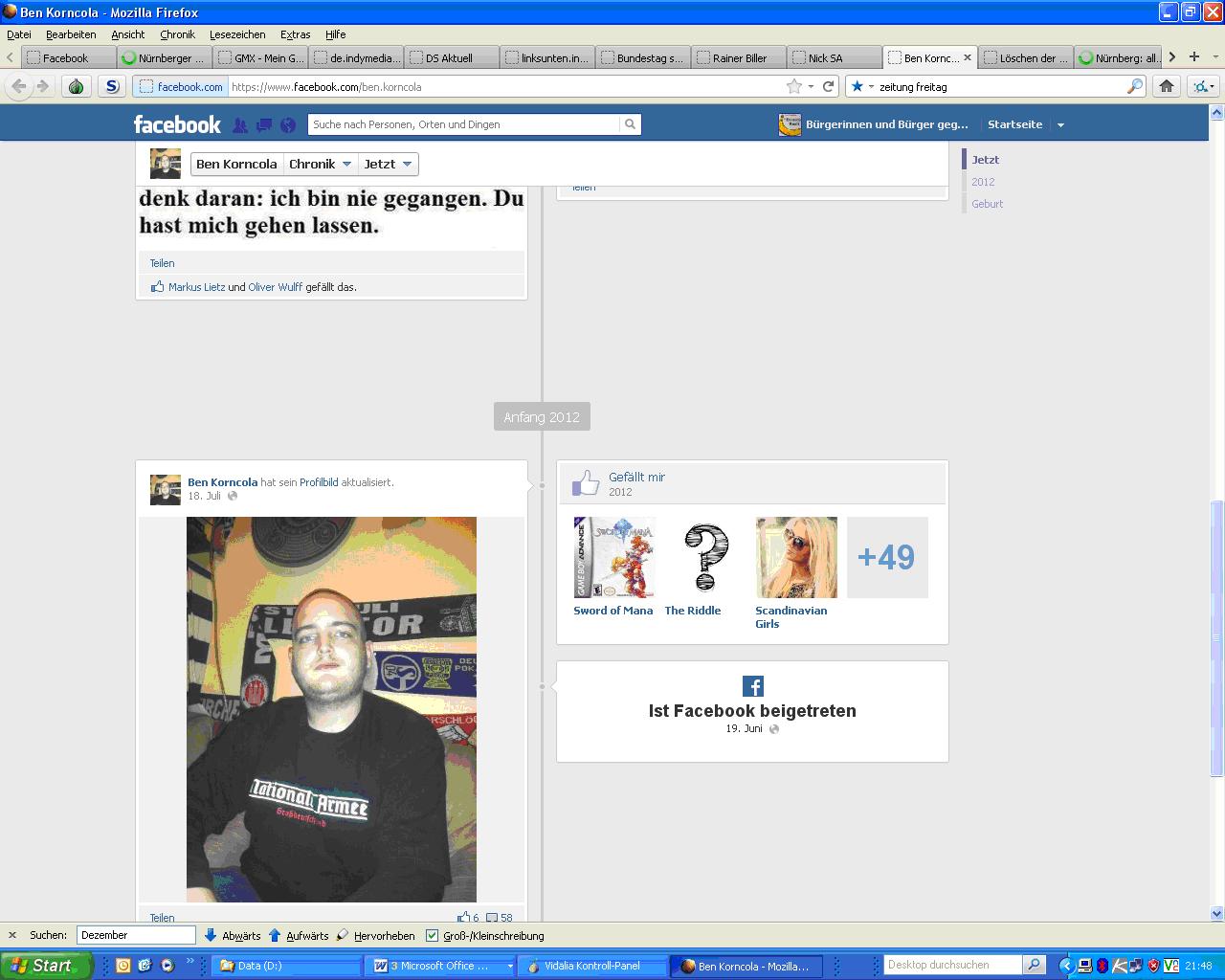Open the Lesezeichen menu
The height and width of the screenshot is (980, 1225).
pyautogui.click(x=237, y=34)
